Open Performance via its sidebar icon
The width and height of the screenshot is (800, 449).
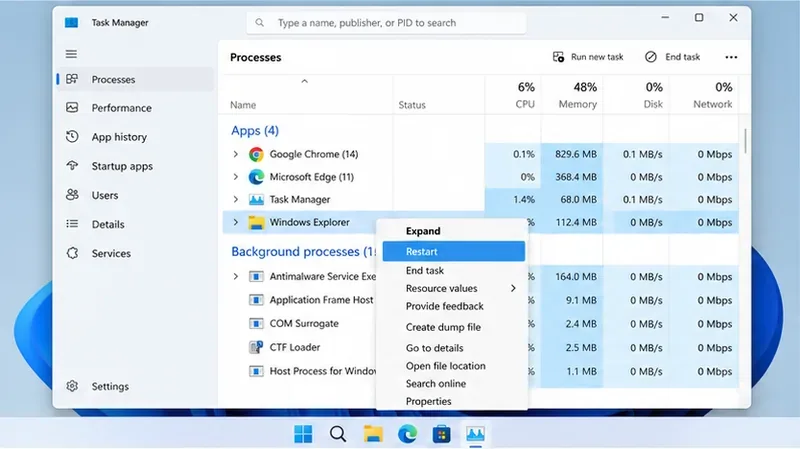72,108
